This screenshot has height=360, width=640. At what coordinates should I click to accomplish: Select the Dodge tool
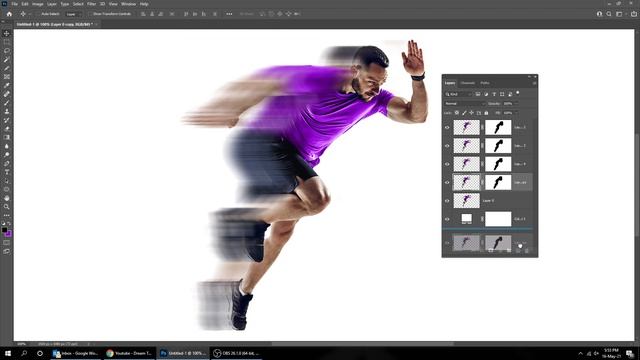point(7,155)
